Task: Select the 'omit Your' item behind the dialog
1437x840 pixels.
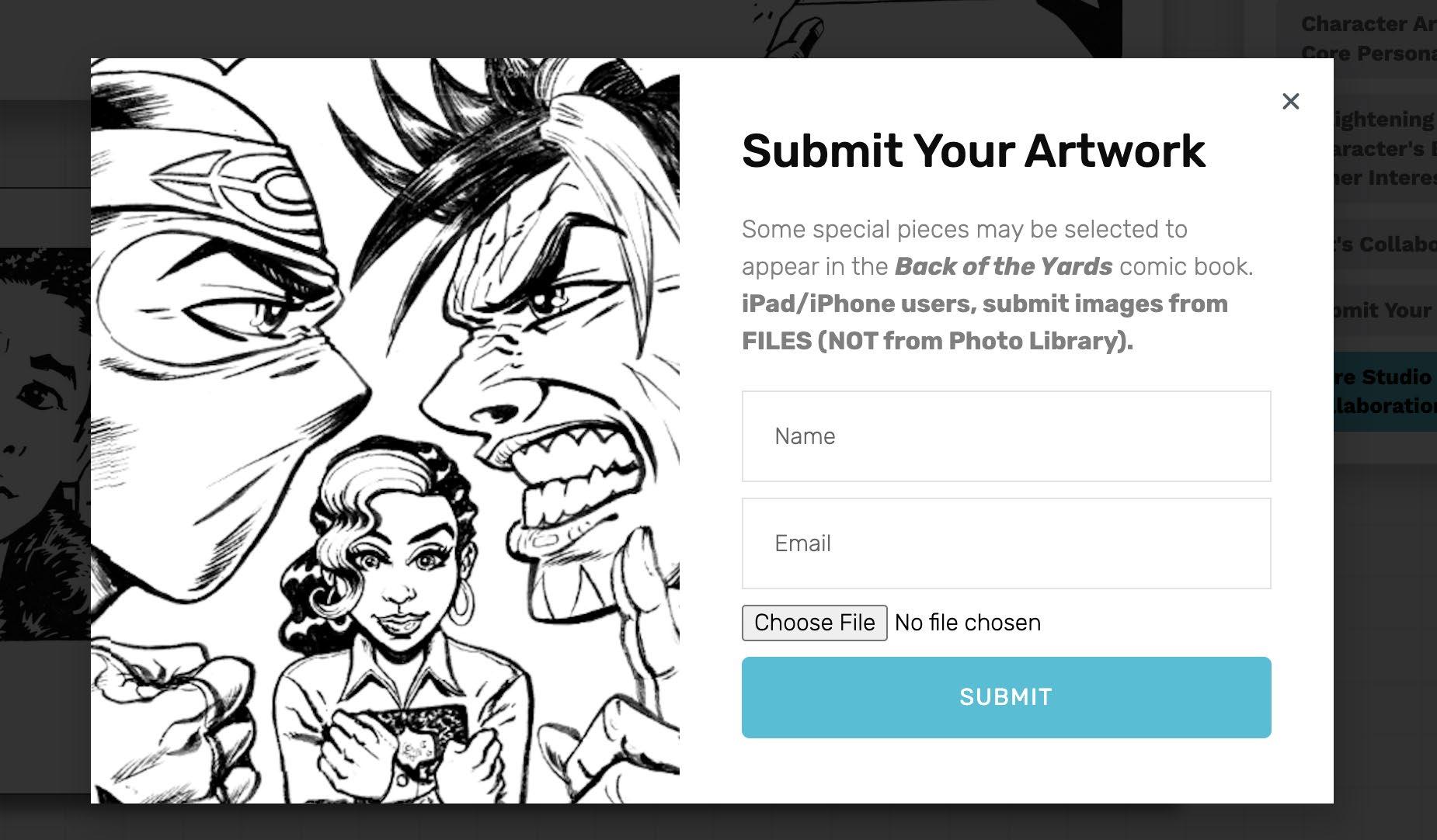Action: coord(1384,311)
